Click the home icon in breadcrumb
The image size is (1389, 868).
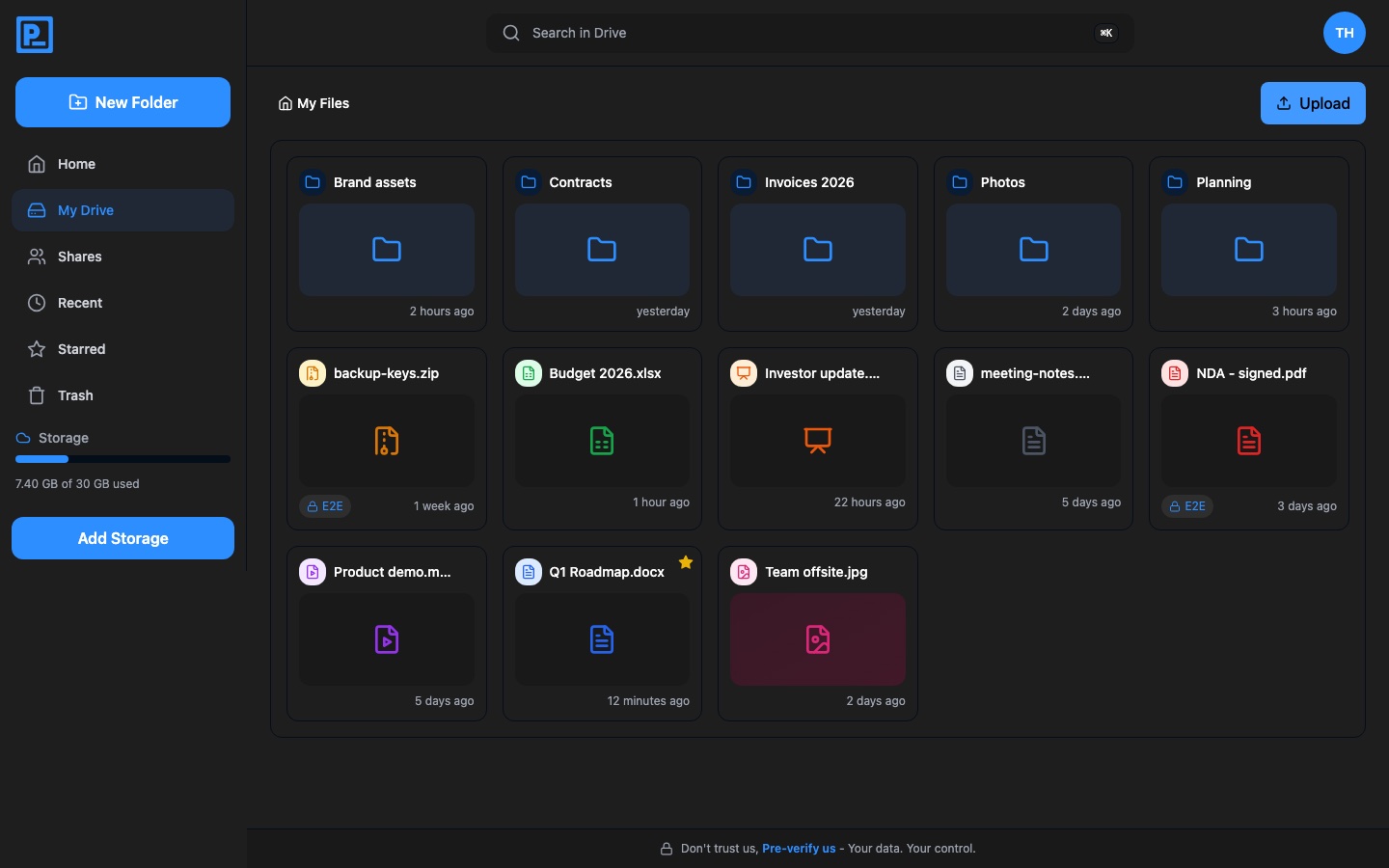[x=286, y=103]
